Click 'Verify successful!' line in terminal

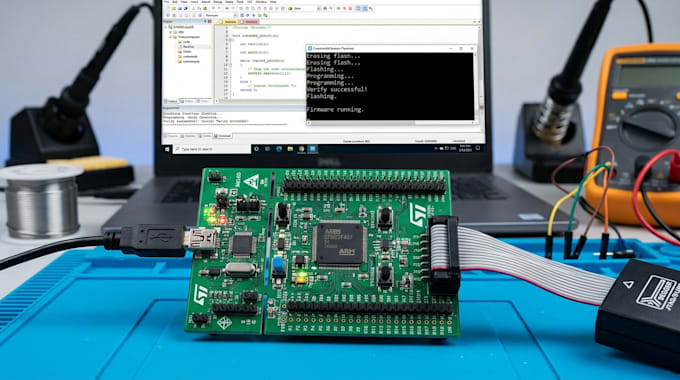pyautogui.click(x=337, y=89)
